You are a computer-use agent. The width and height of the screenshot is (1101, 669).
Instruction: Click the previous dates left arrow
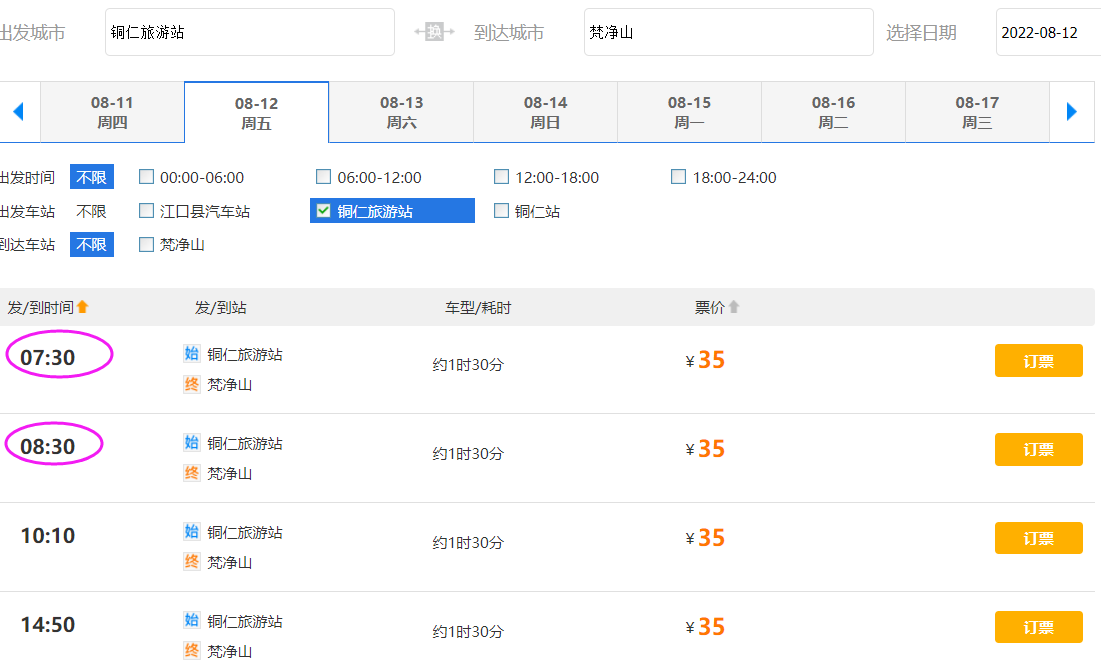tap(18, 111)
